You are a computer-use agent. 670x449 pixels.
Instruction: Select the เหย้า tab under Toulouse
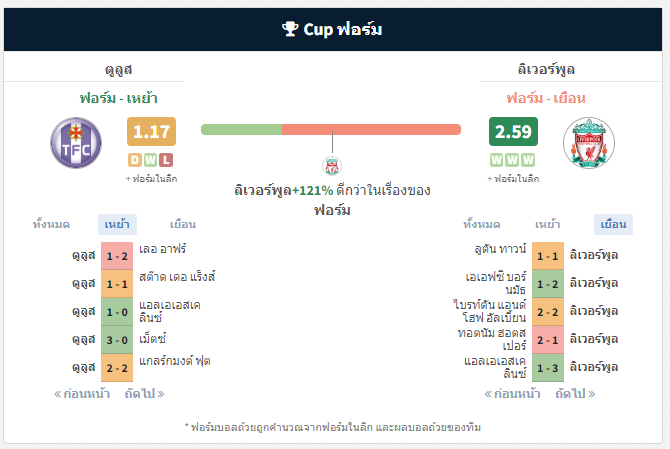[x=117, y=224]
